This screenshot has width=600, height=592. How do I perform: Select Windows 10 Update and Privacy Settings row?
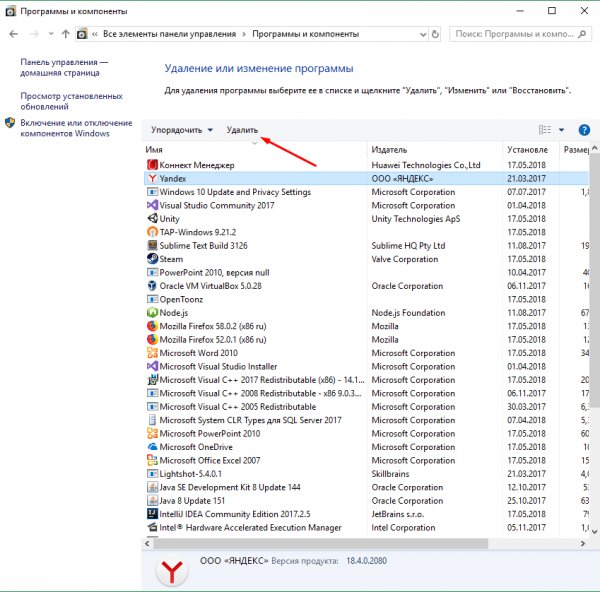click(x=367, y=192)
